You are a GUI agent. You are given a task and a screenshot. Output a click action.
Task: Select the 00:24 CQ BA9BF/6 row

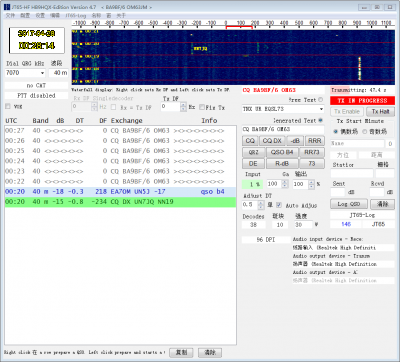click(120, 161)
